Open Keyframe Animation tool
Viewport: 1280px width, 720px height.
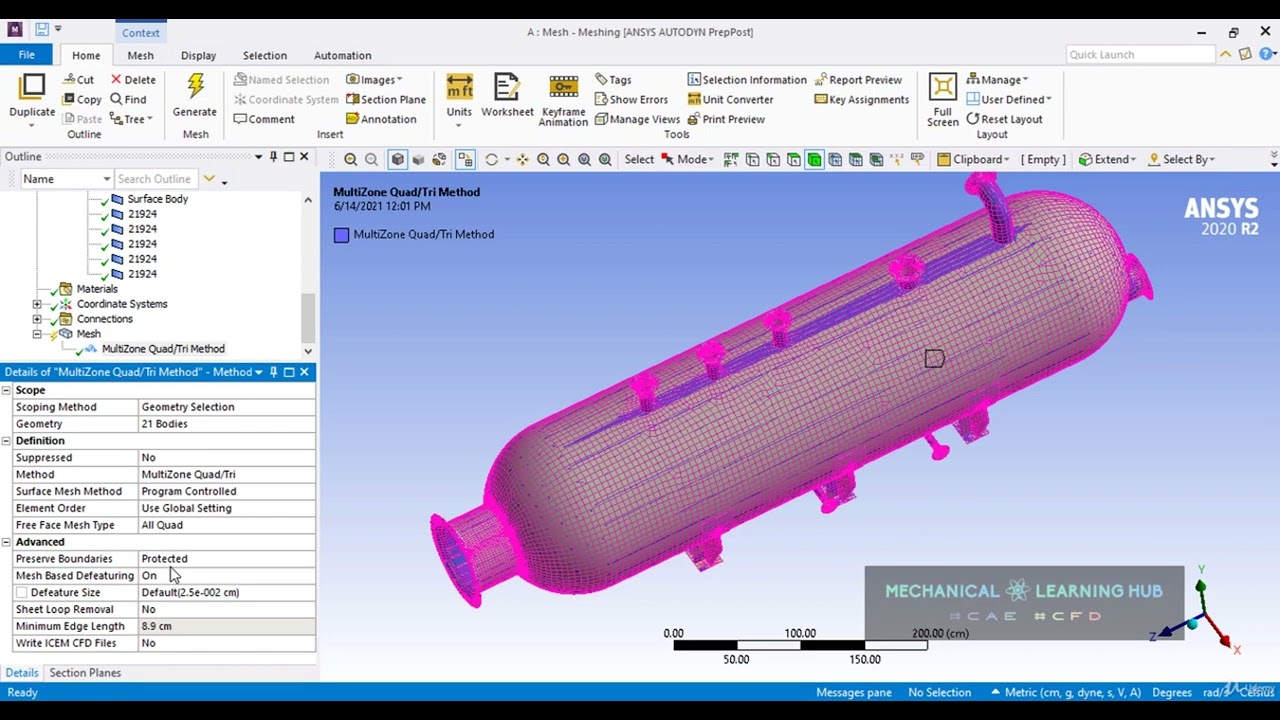[x=563, y=100]
